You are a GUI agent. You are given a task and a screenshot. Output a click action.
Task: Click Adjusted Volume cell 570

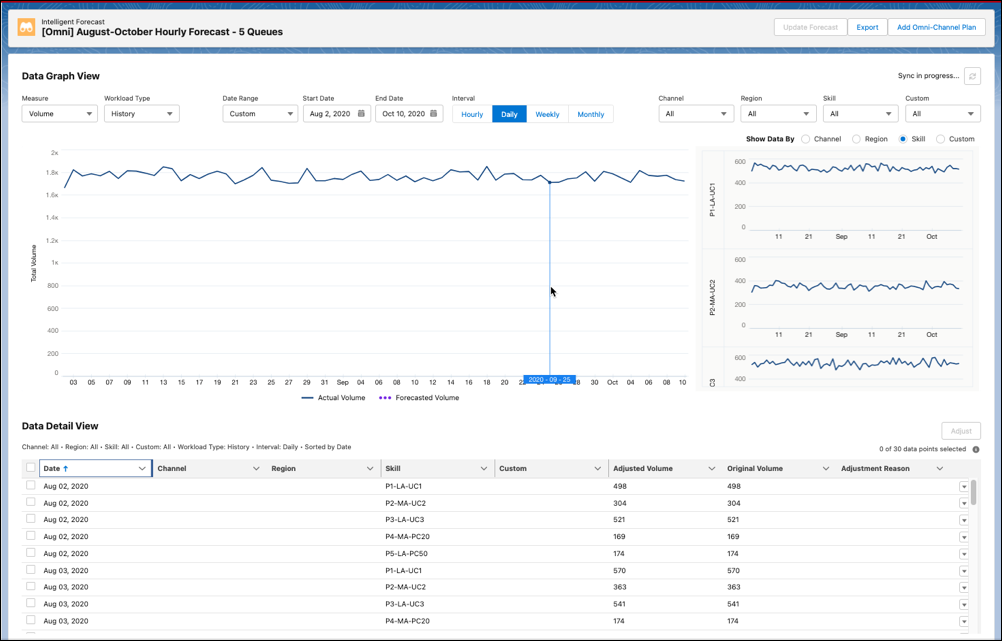[x=620, y=571]
